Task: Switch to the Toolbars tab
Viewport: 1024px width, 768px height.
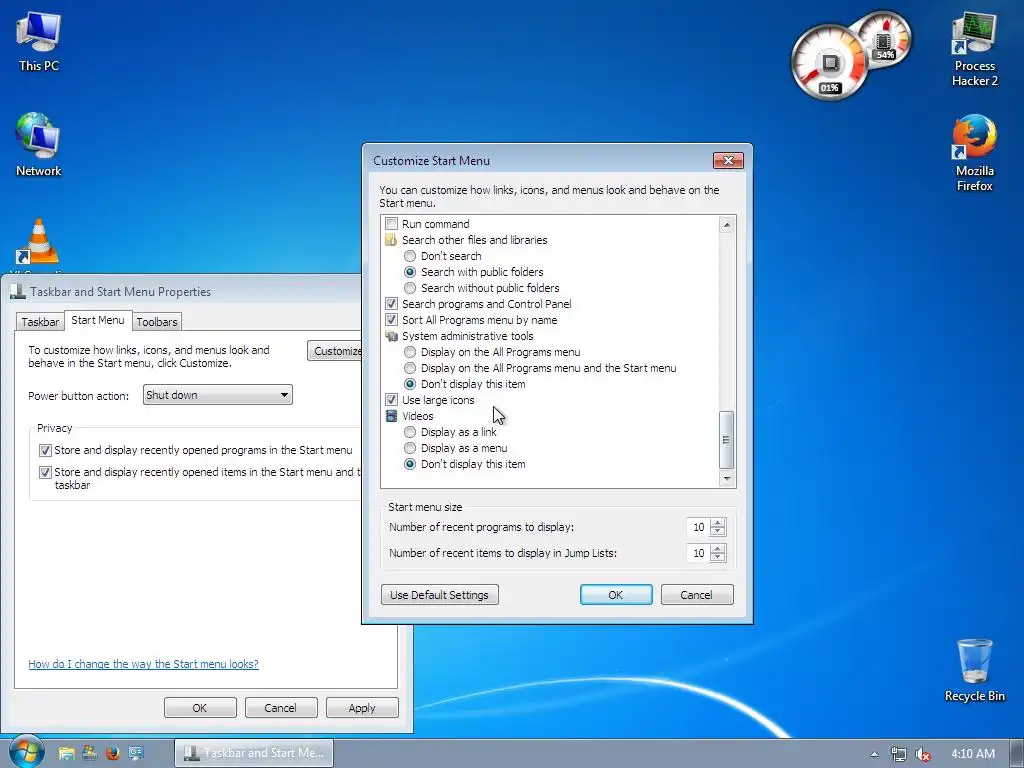Action: click(157, 322)
